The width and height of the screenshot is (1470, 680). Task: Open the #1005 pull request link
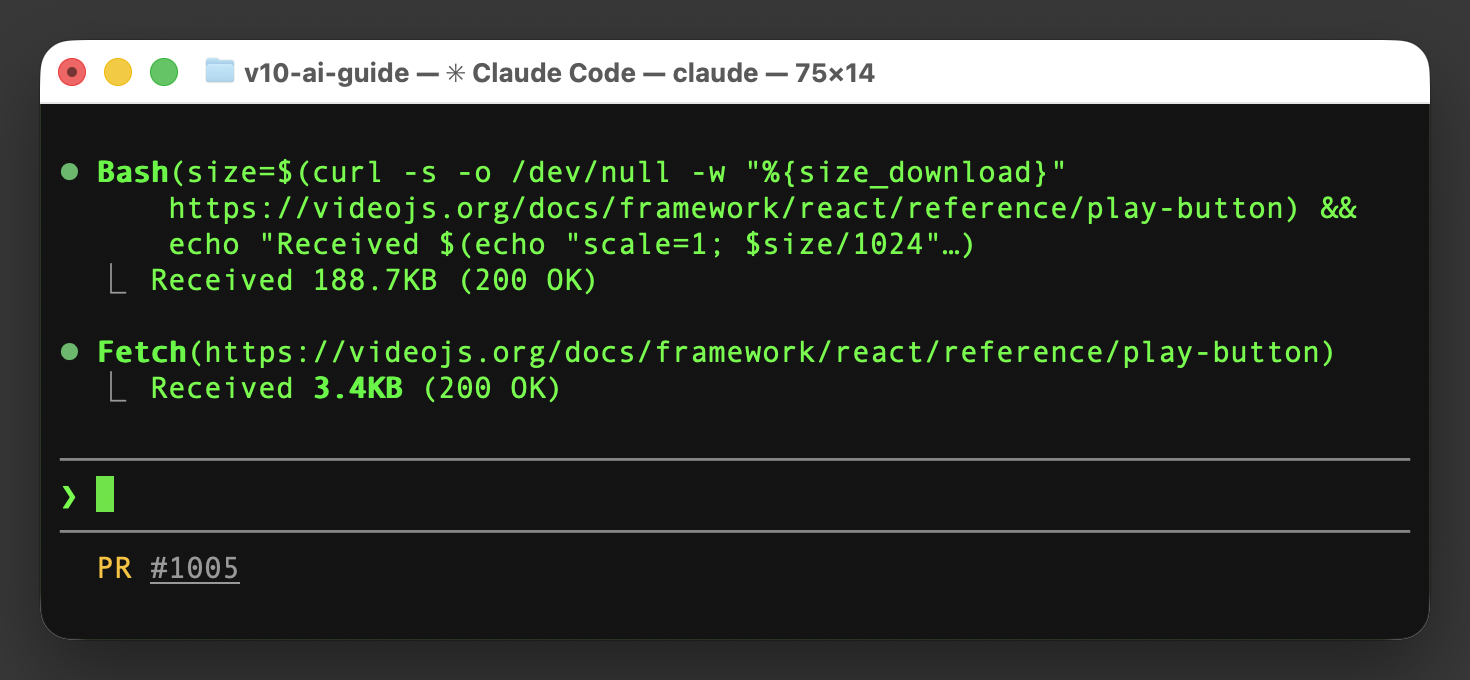point(195,567)
